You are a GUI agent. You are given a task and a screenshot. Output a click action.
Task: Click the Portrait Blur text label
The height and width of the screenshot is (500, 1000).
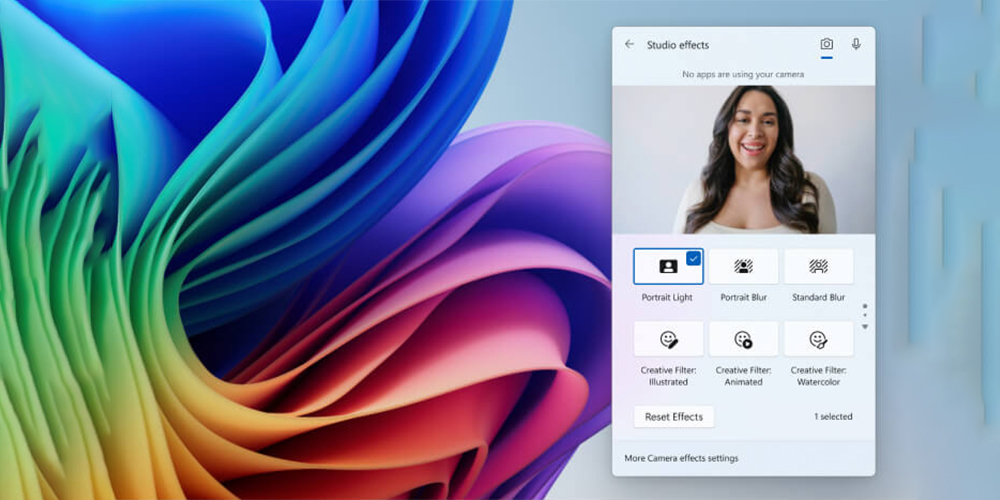point(743,298)
